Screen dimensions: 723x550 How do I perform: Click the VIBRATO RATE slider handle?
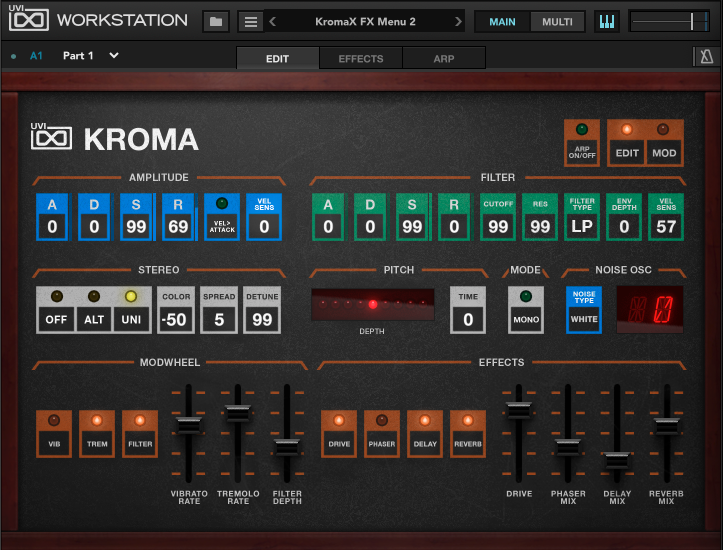pos(189,425)
